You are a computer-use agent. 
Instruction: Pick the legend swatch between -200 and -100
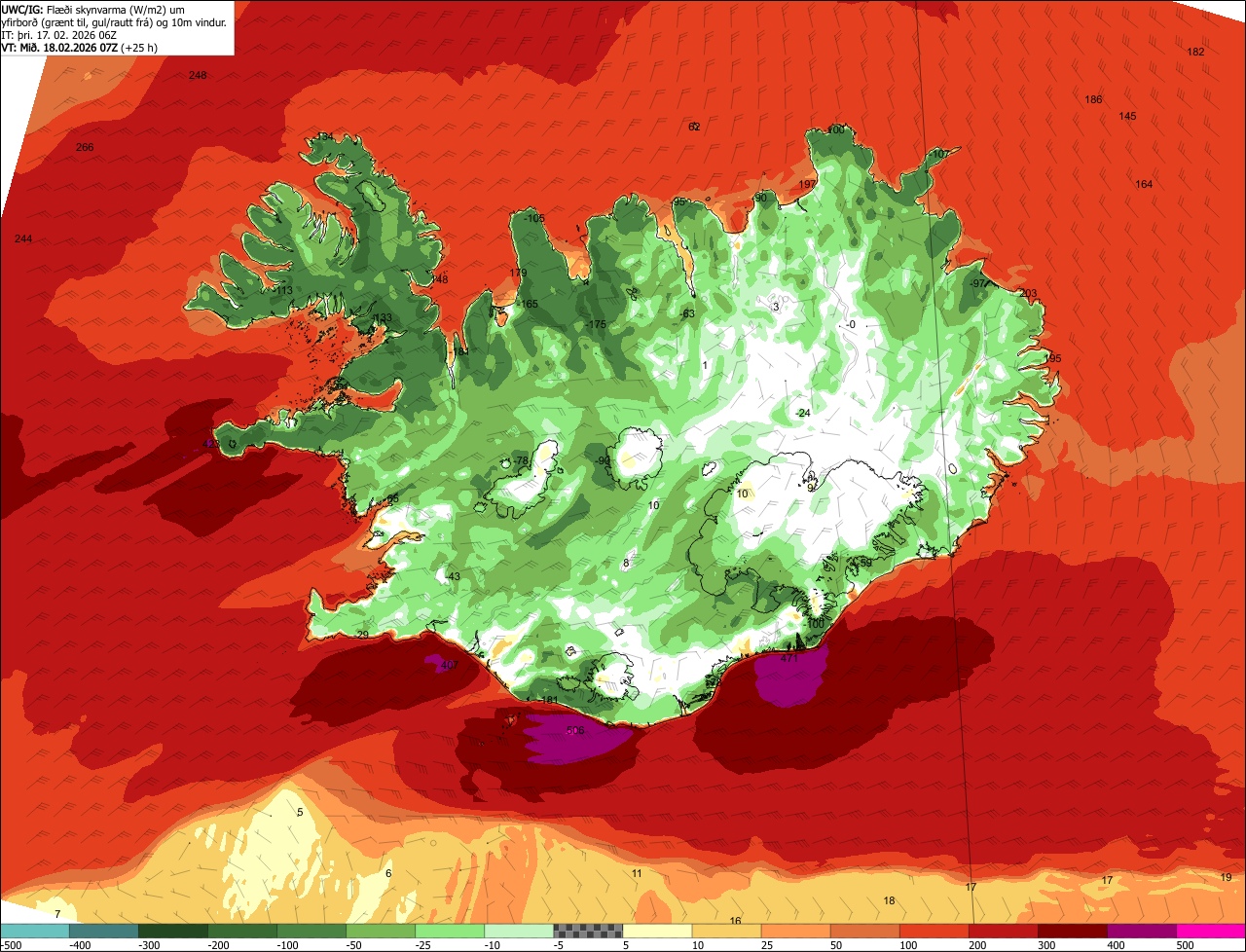coord(242,931)
